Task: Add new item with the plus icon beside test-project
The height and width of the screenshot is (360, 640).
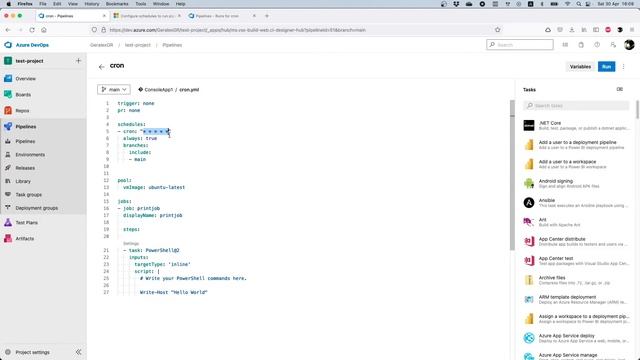Action: pos(78,61)
